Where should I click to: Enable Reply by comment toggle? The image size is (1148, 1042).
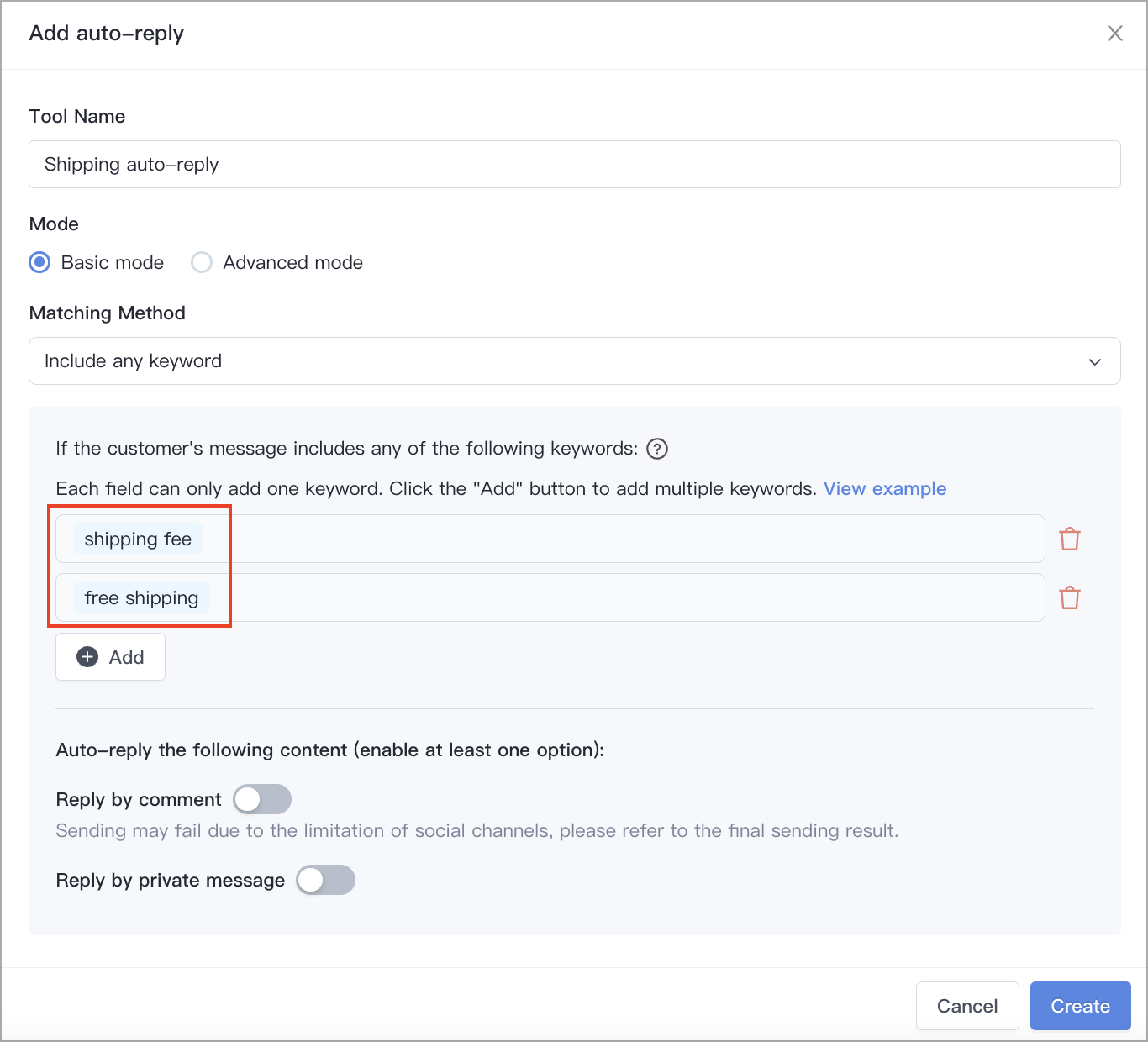[262, 799]
